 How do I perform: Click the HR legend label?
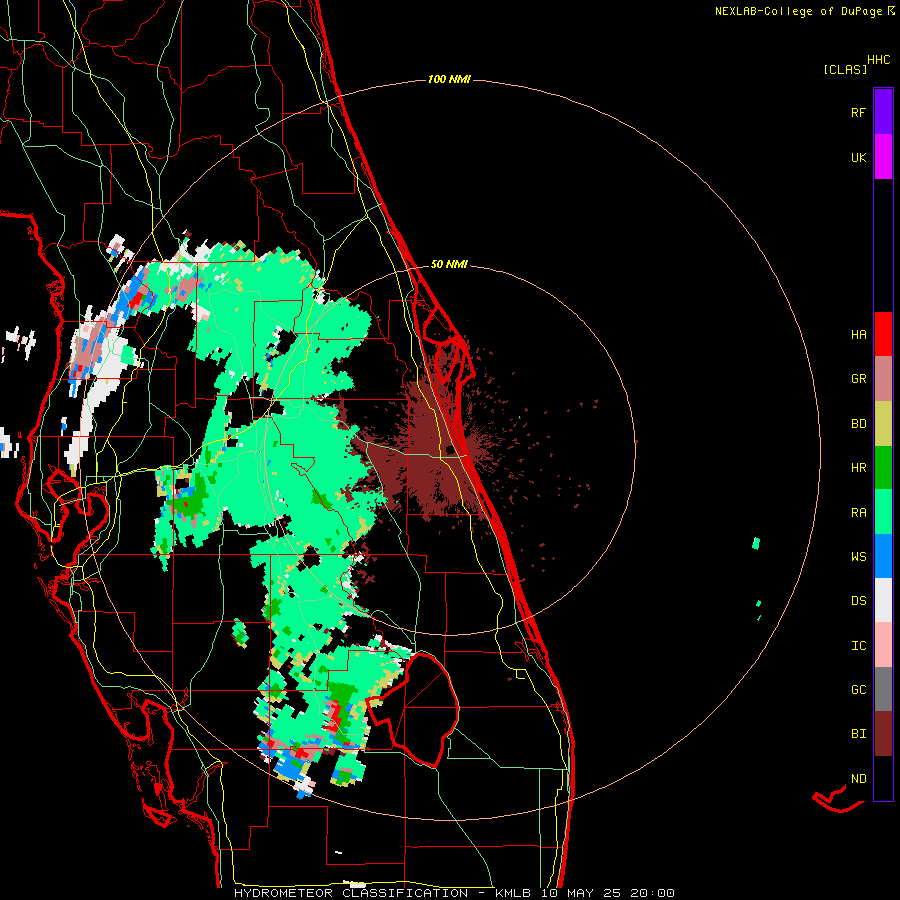coord(858,468)
